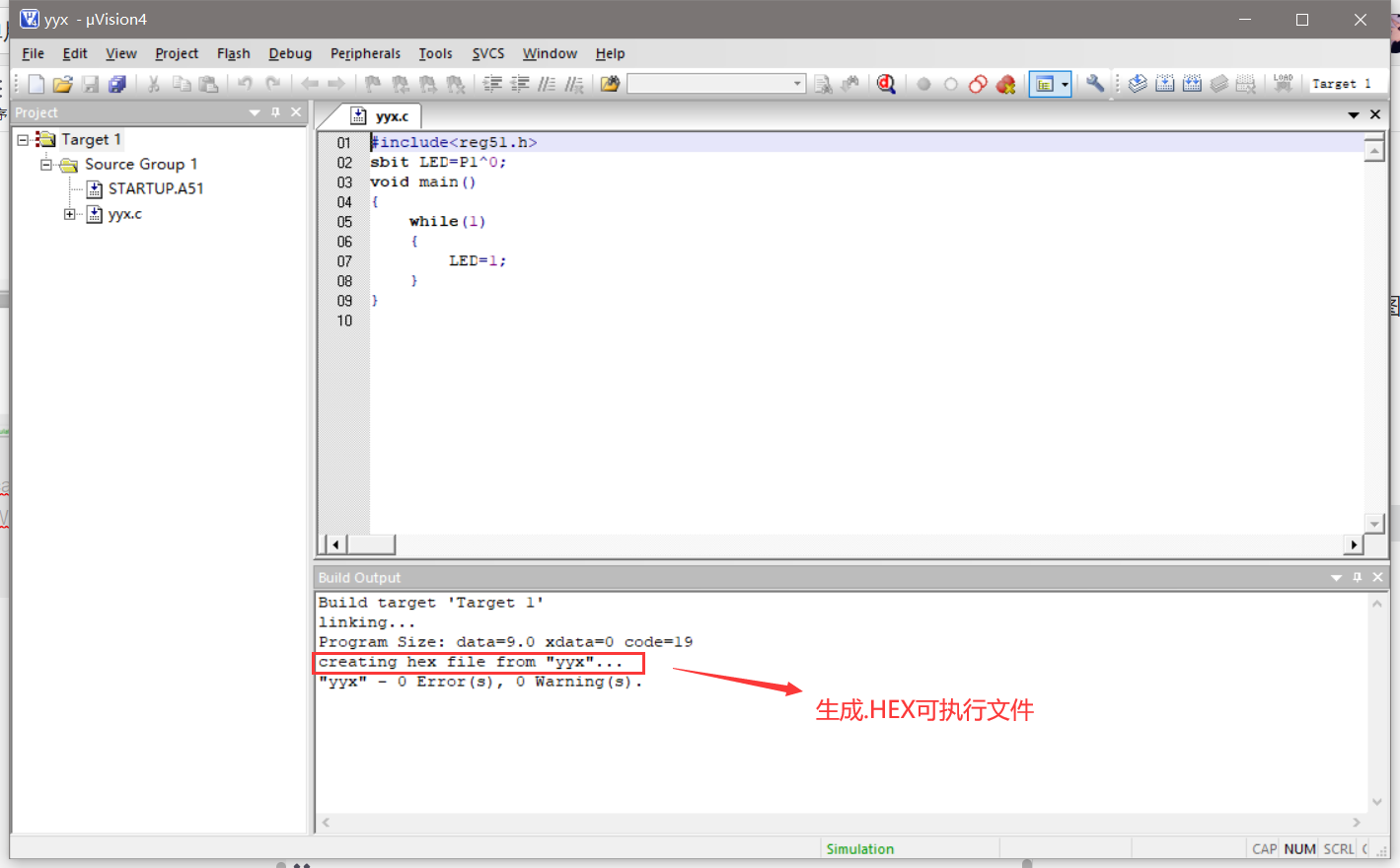Click the LOAD download to flash icon
Viewport: 1400px width, 868px height.
tap(1283, 84)
